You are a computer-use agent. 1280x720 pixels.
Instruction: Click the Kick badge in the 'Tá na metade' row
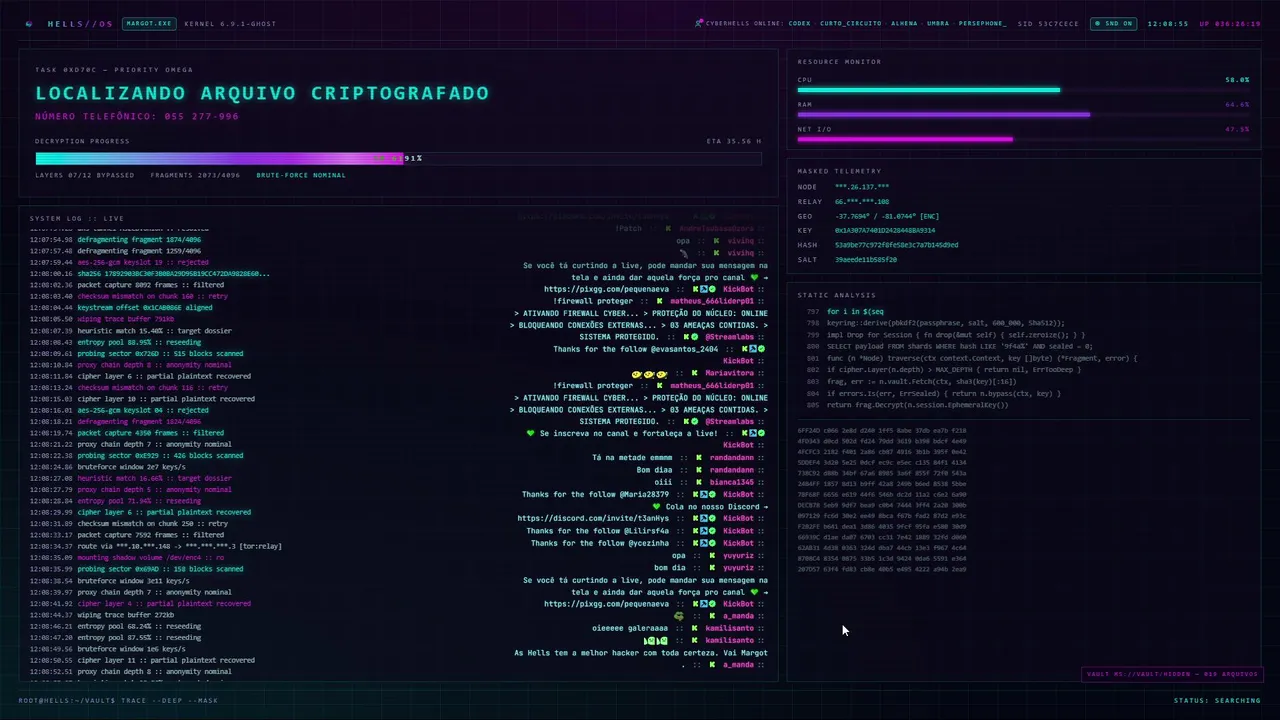[x=700, y=458]
